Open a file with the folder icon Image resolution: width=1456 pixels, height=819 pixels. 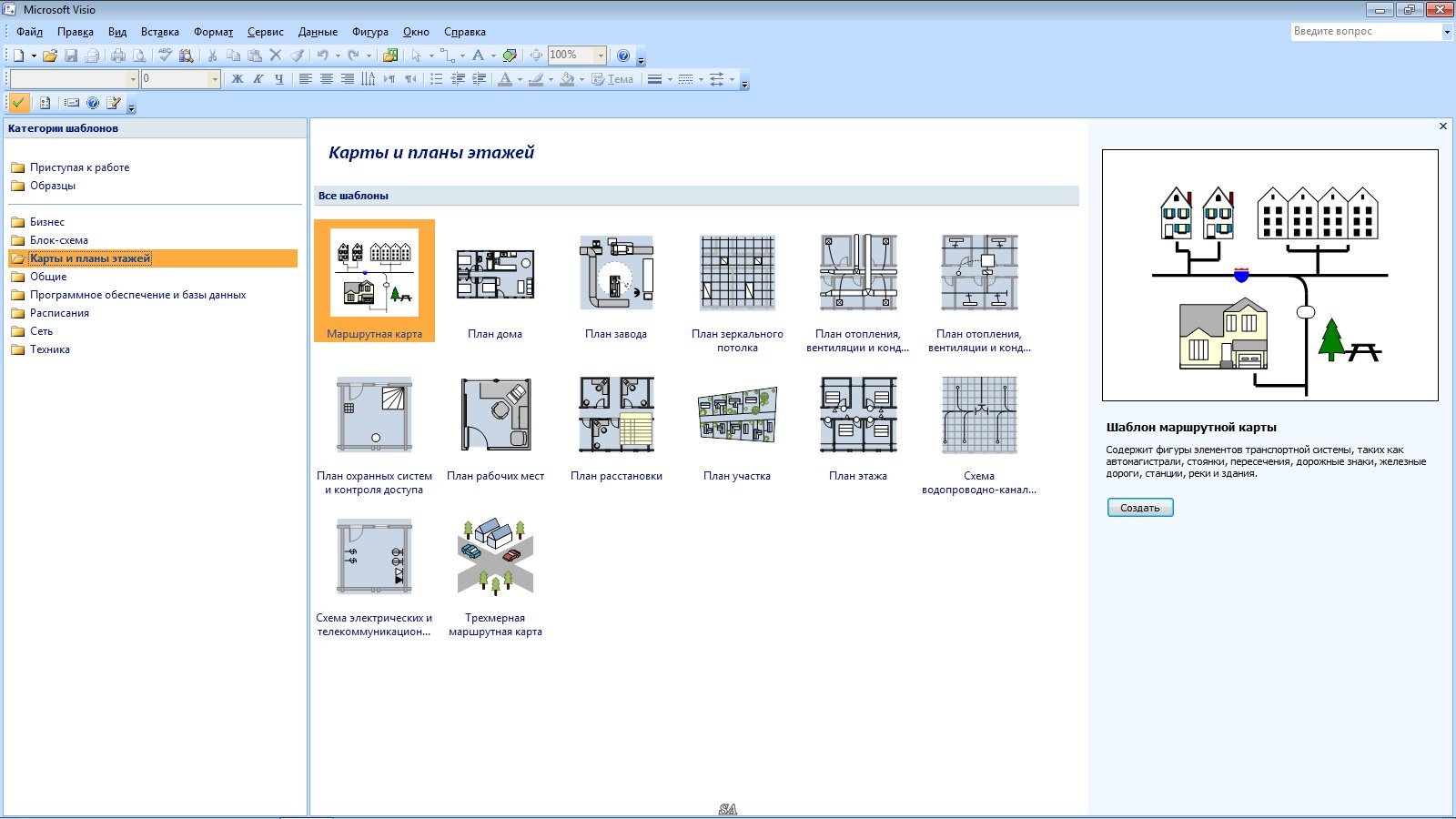click(50, 56)
